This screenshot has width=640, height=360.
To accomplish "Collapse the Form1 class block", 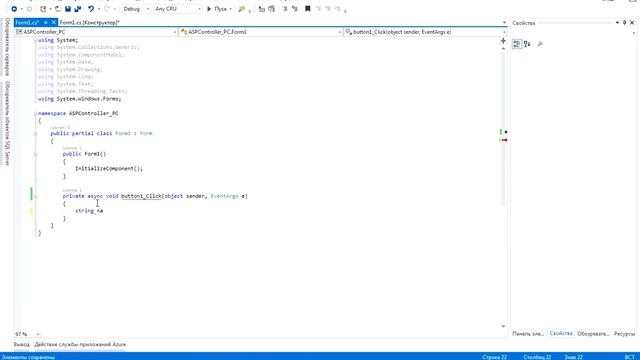I will click(36, 133).
